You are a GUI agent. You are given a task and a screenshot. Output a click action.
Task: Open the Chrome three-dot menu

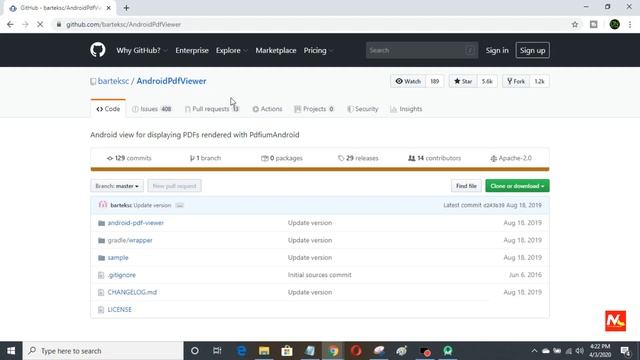(x=630, y=24)
